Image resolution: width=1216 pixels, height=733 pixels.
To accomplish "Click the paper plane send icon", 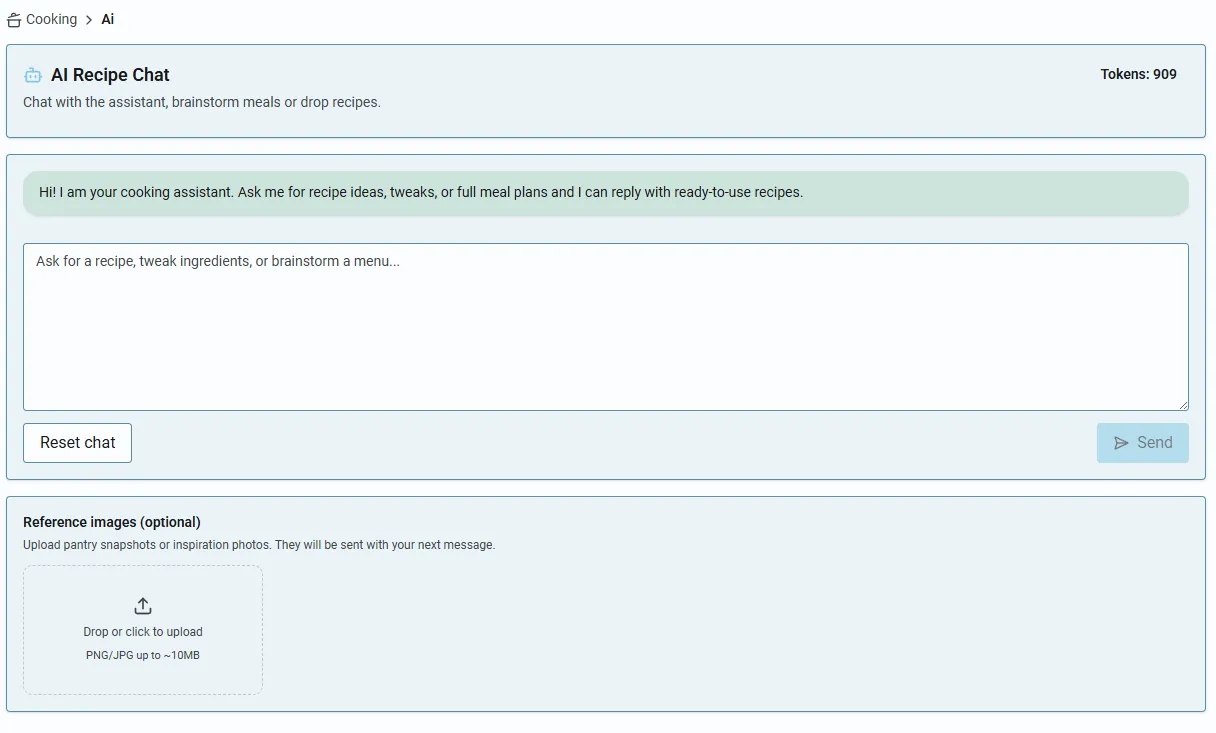I will [1121, 443].
